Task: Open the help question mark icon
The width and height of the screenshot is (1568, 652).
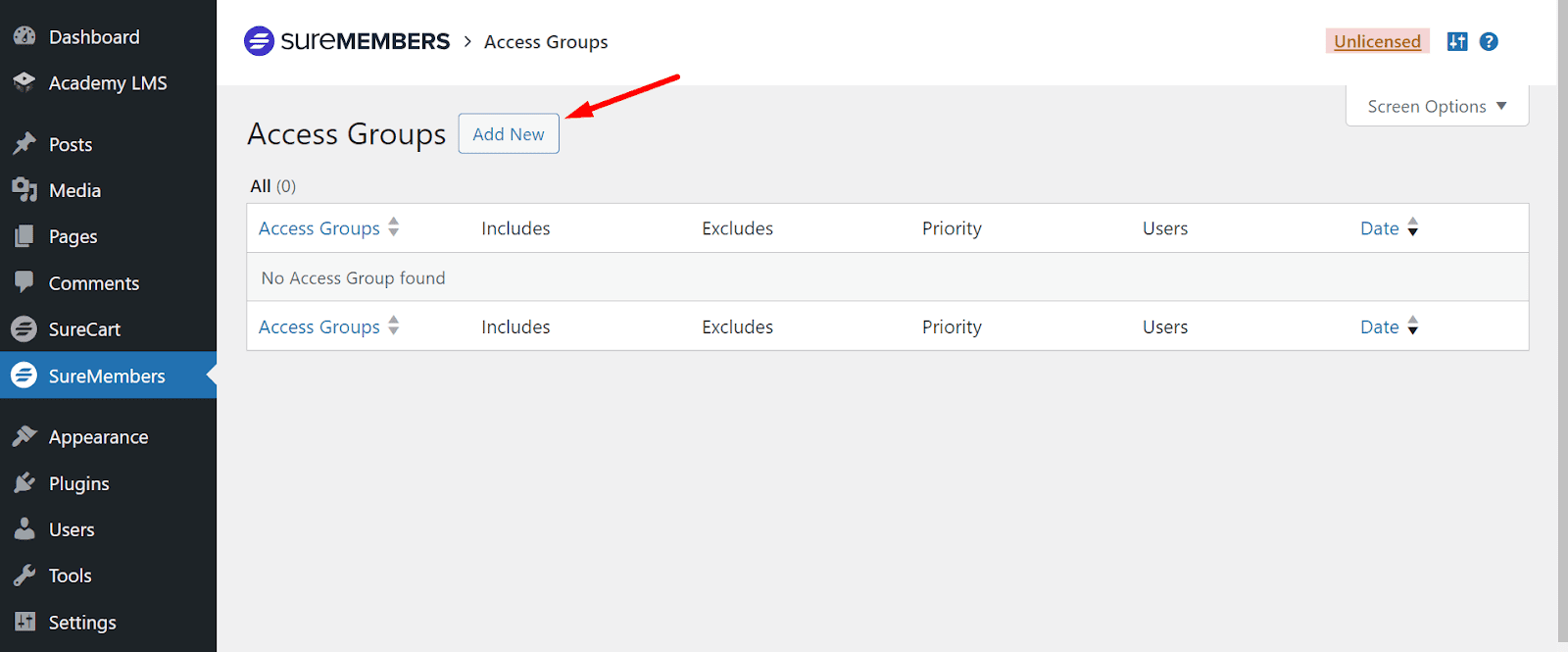Action: pyautogui.click(x=1489, y=41)
